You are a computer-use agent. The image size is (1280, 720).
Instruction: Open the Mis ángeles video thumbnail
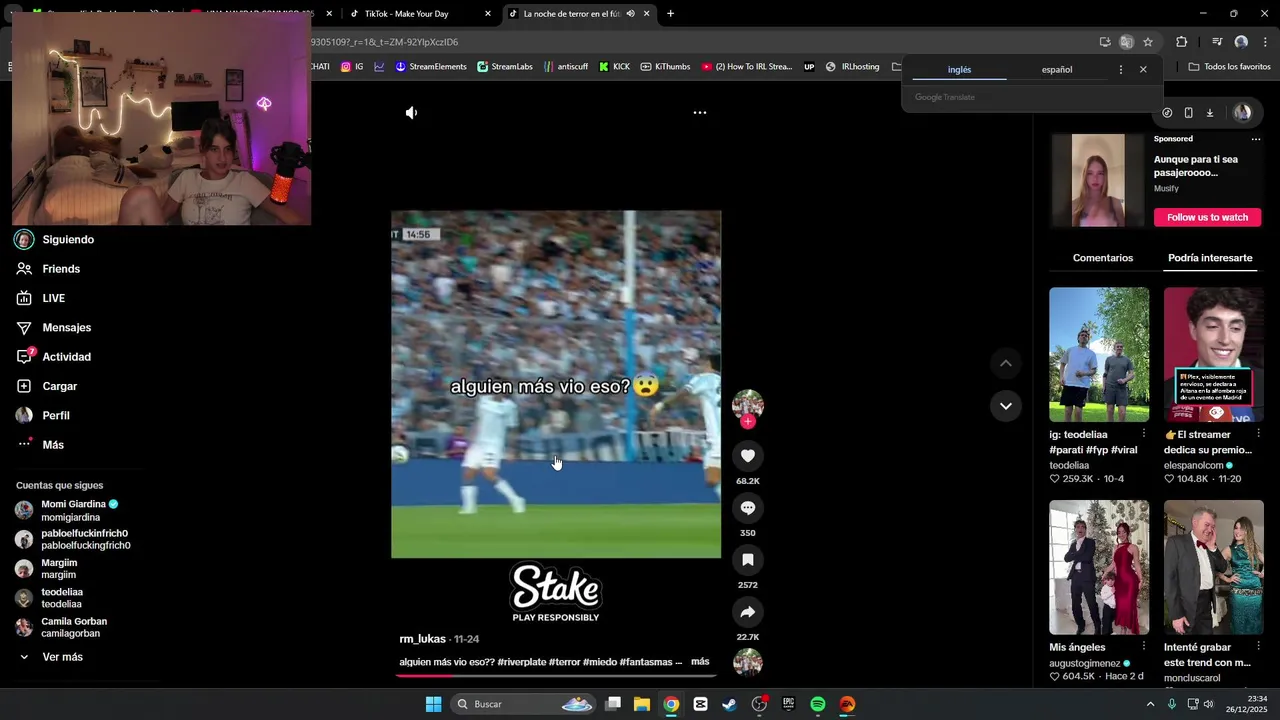1099,567
